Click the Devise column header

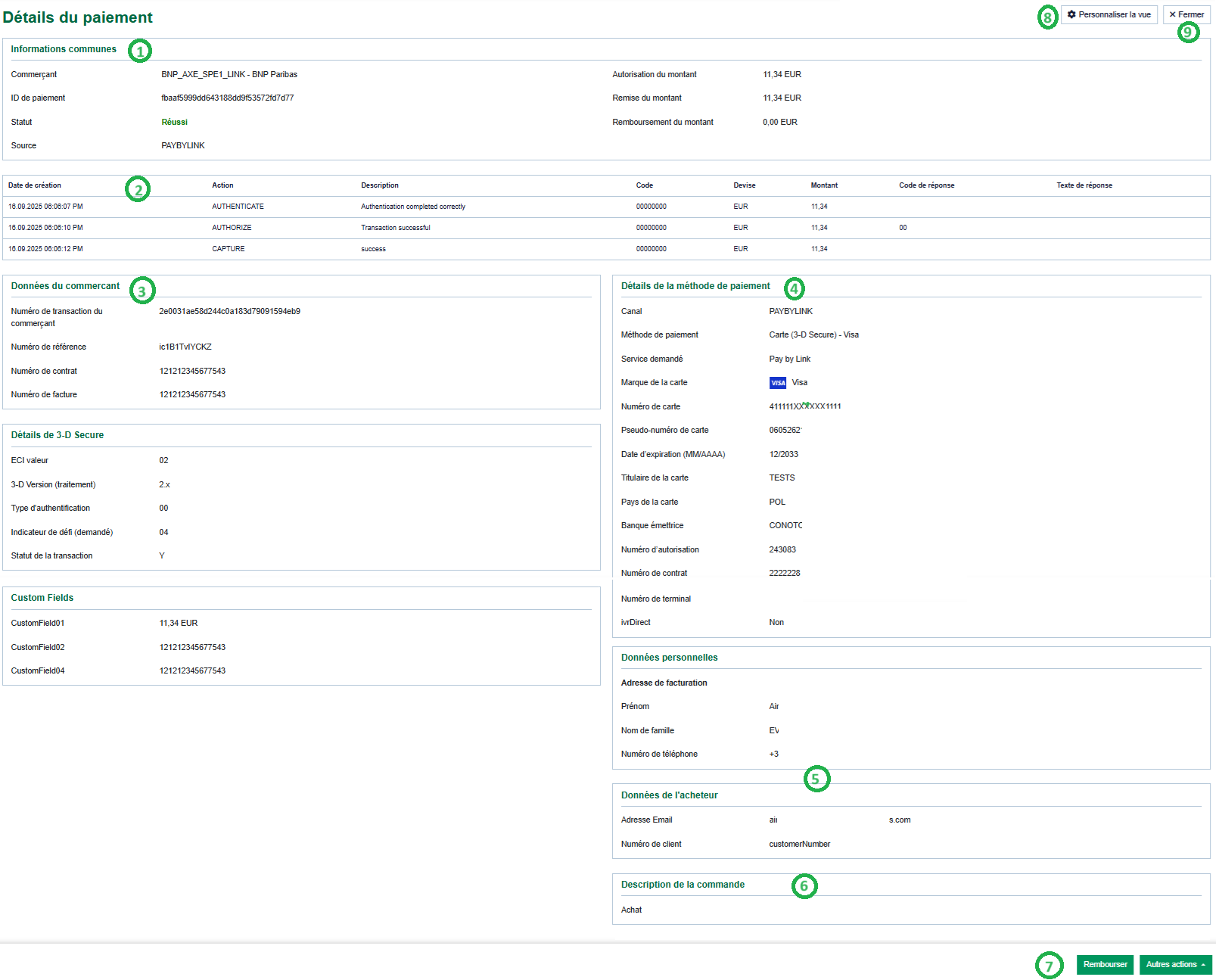click(x=745, y=185)
